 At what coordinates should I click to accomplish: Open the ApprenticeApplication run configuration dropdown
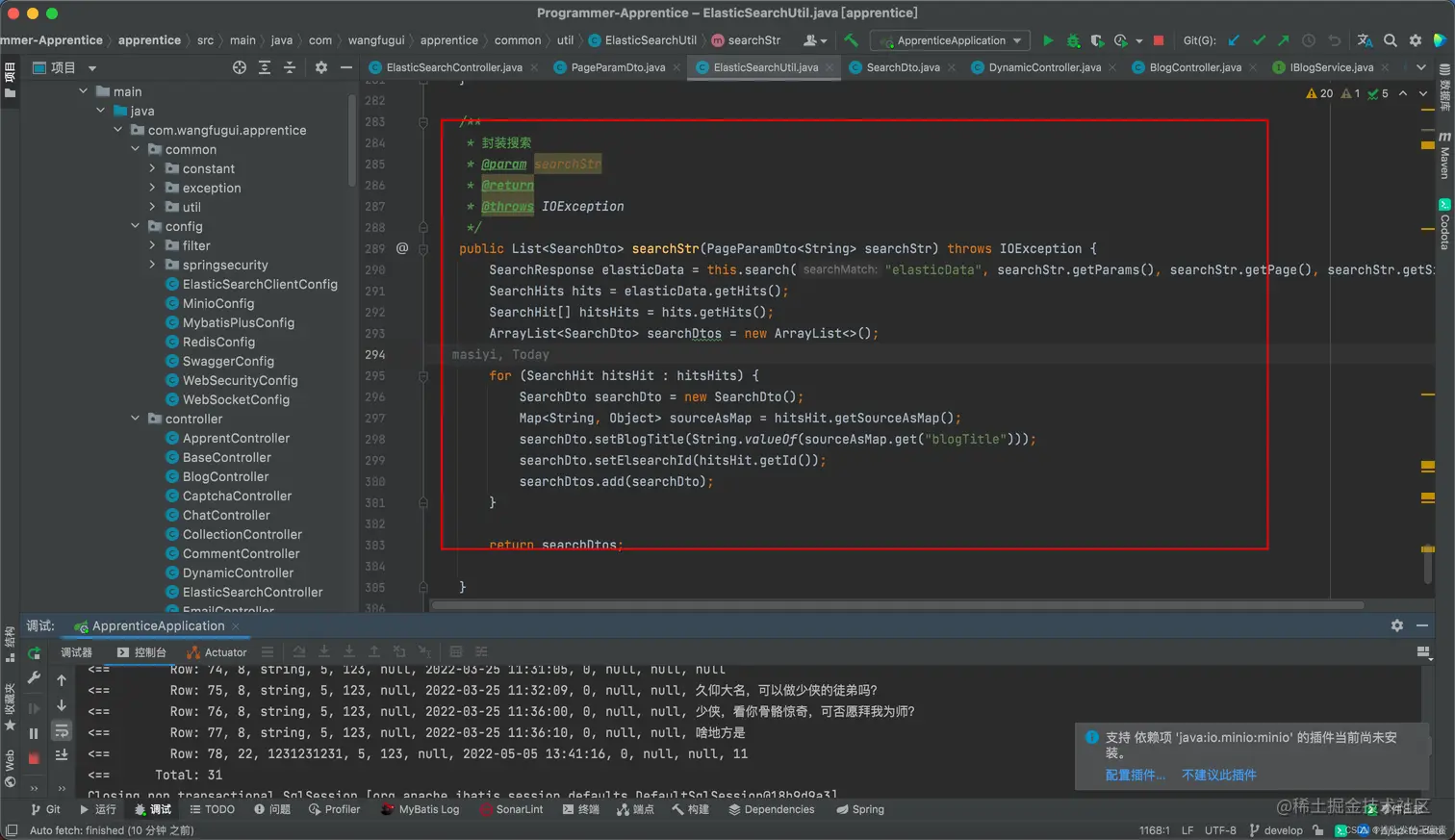tap(951, 40)
